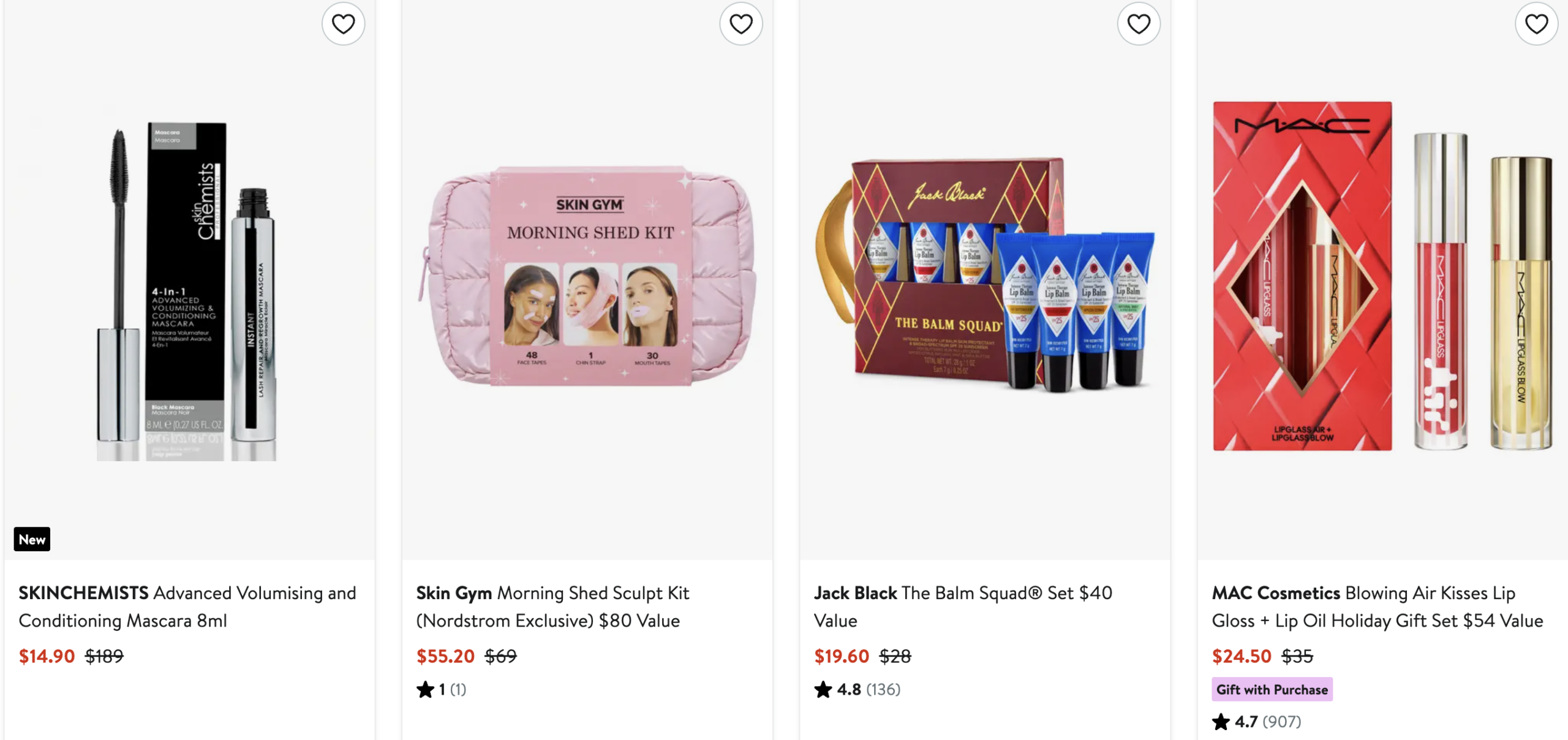Click the star rating on Skin Gym kit
This screenshot has width=1568, height=740.
point(426,690)
